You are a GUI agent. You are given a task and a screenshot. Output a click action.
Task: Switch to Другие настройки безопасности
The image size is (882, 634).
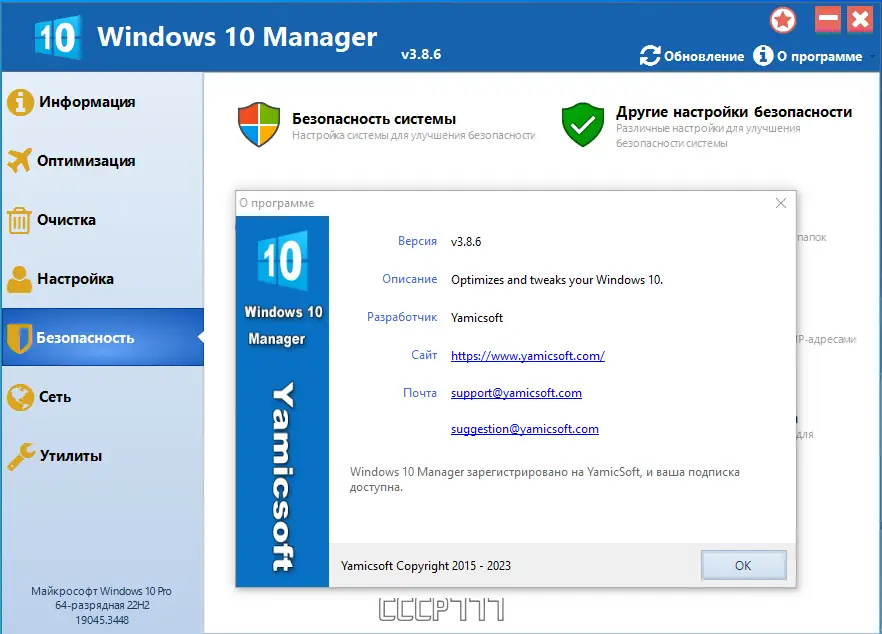click(x=737, y=112)
